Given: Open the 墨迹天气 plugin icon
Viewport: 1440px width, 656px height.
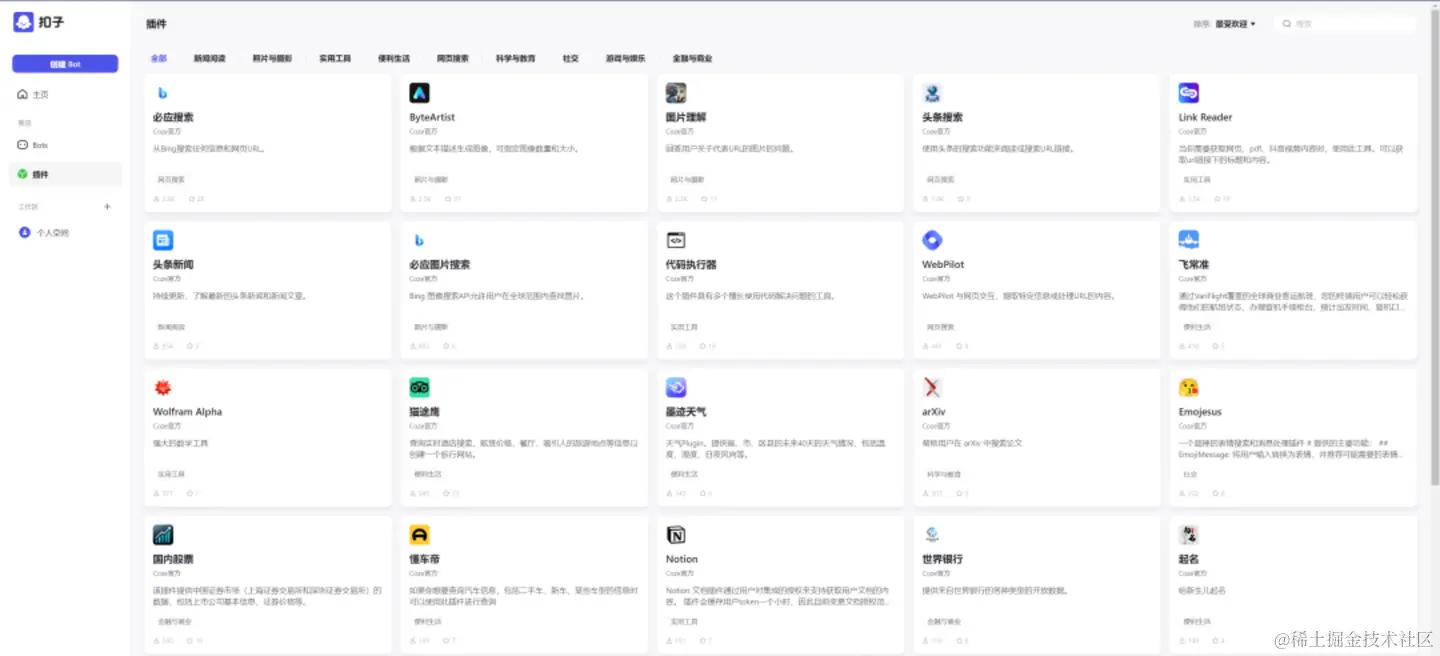Looking at the screenshot, I should [x=676, y=387].
